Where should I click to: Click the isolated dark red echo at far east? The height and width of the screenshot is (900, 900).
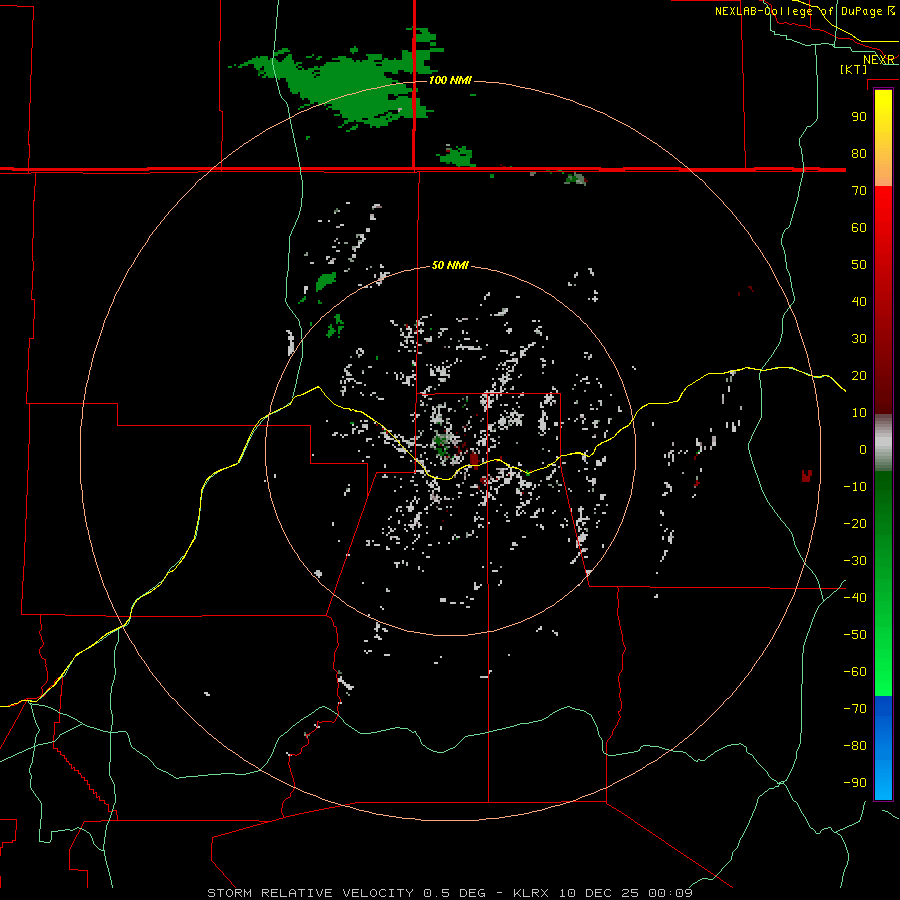[806, 475]
